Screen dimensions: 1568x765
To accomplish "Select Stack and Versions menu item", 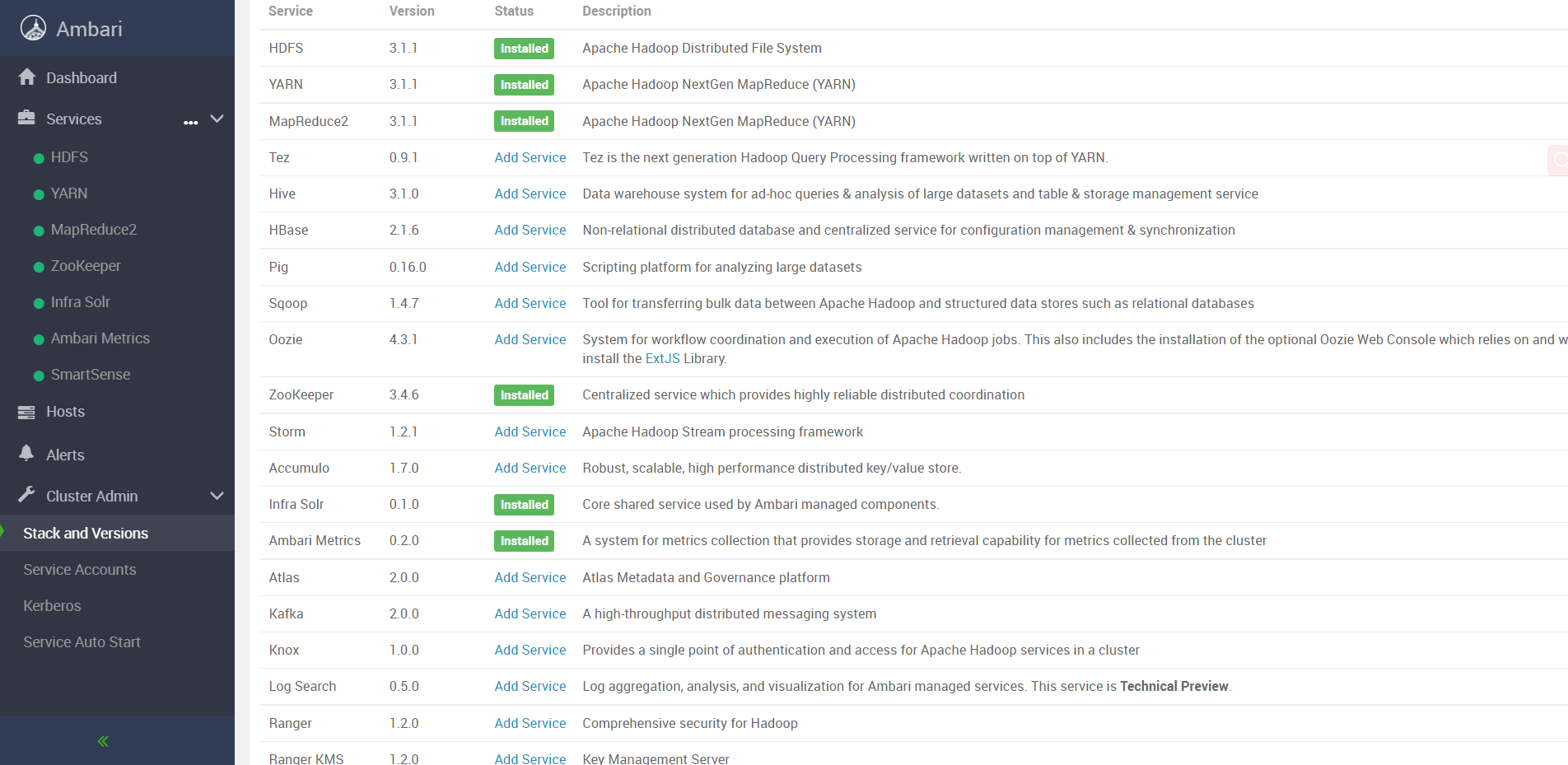I will [x=86, y=533].
